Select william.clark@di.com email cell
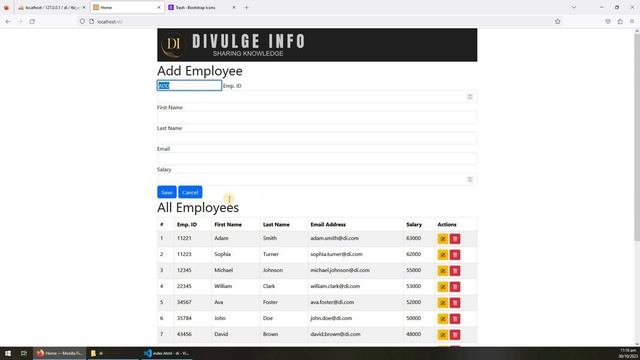The image size is (640, 360). [x=335, y=286]
